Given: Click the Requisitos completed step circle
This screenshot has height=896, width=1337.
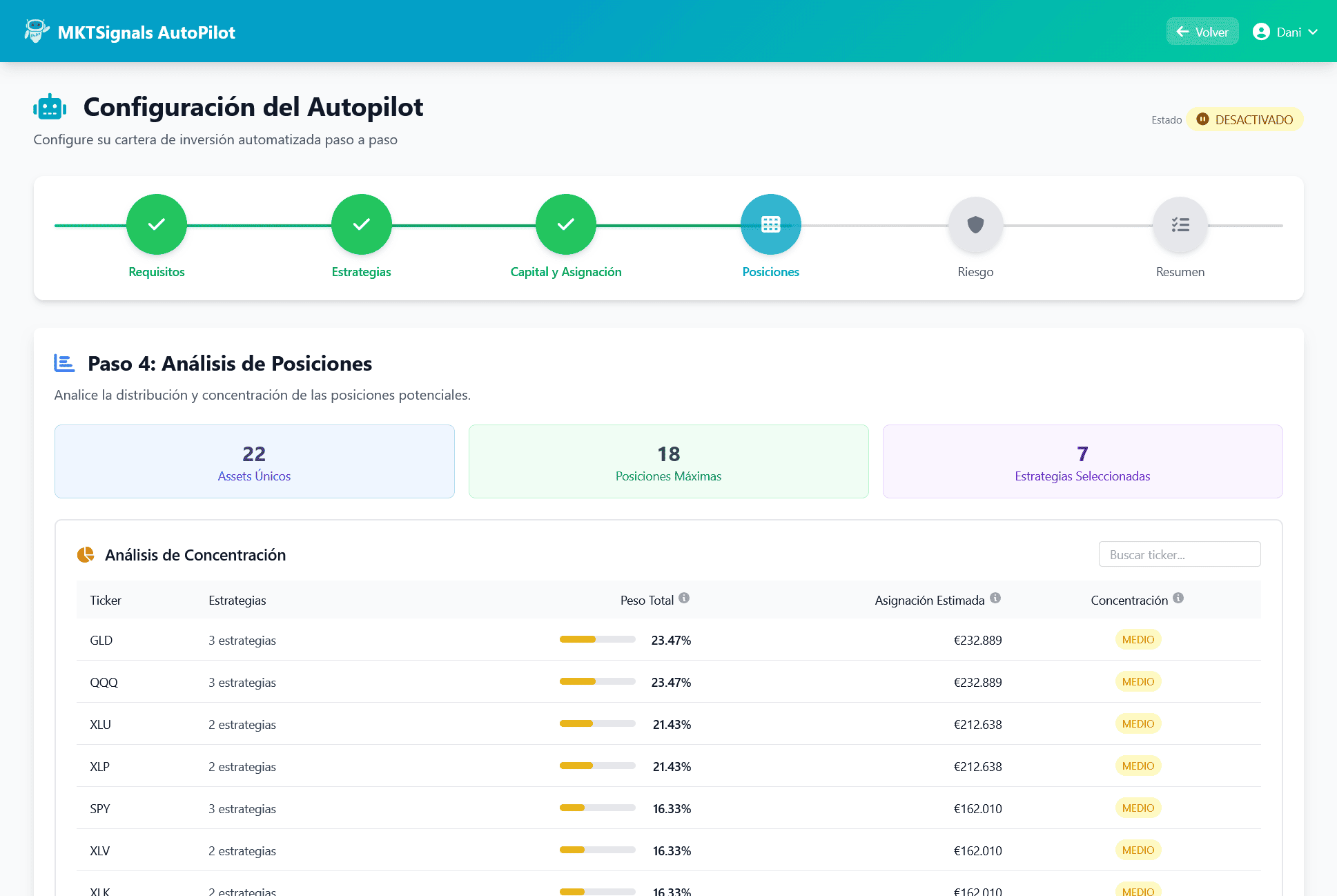Looking at the screenshot, I should [157, 224].
